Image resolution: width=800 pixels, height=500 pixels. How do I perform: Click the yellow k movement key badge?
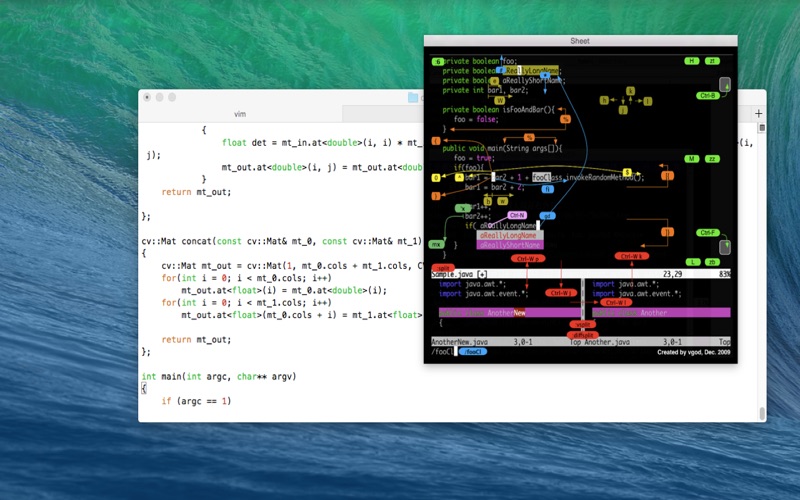click(x=631, y=91)
